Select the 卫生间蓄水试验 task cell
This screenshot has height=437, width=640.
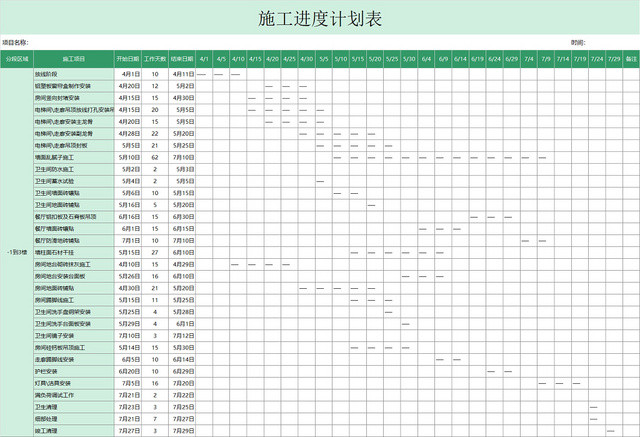point(73,181)
